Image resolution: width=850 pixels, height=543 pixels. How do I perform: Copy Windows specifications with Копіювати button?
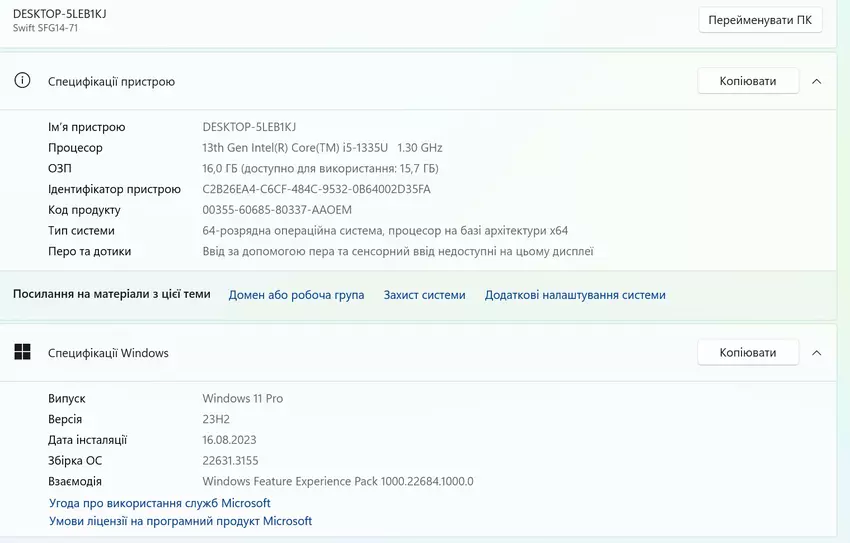[747, 352]
